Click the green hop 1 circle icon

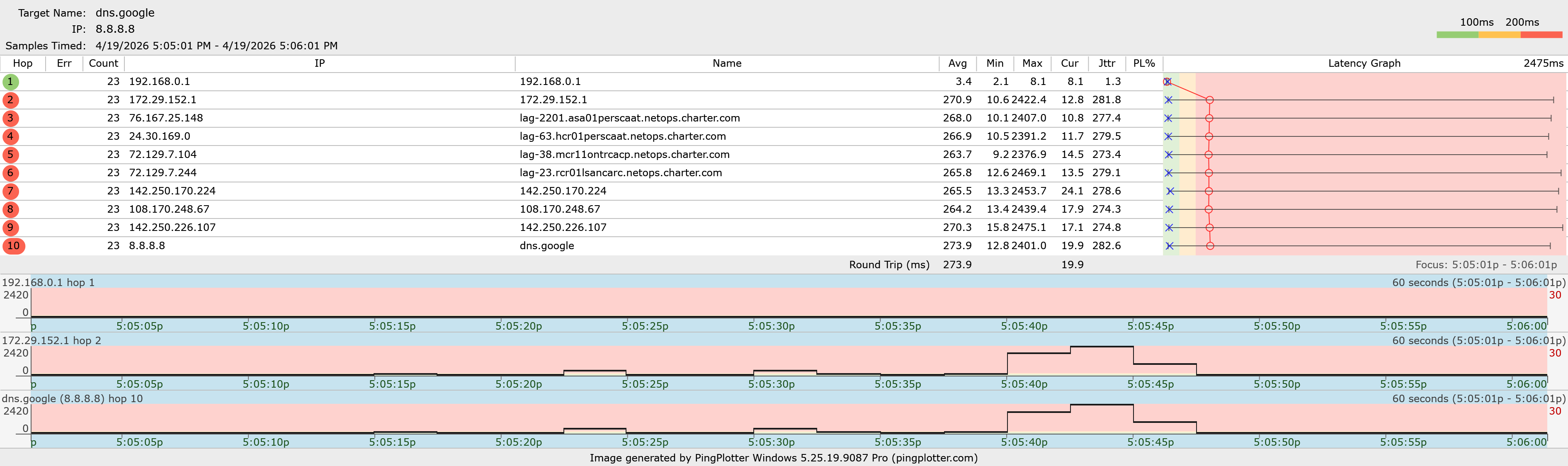point(10,82)
